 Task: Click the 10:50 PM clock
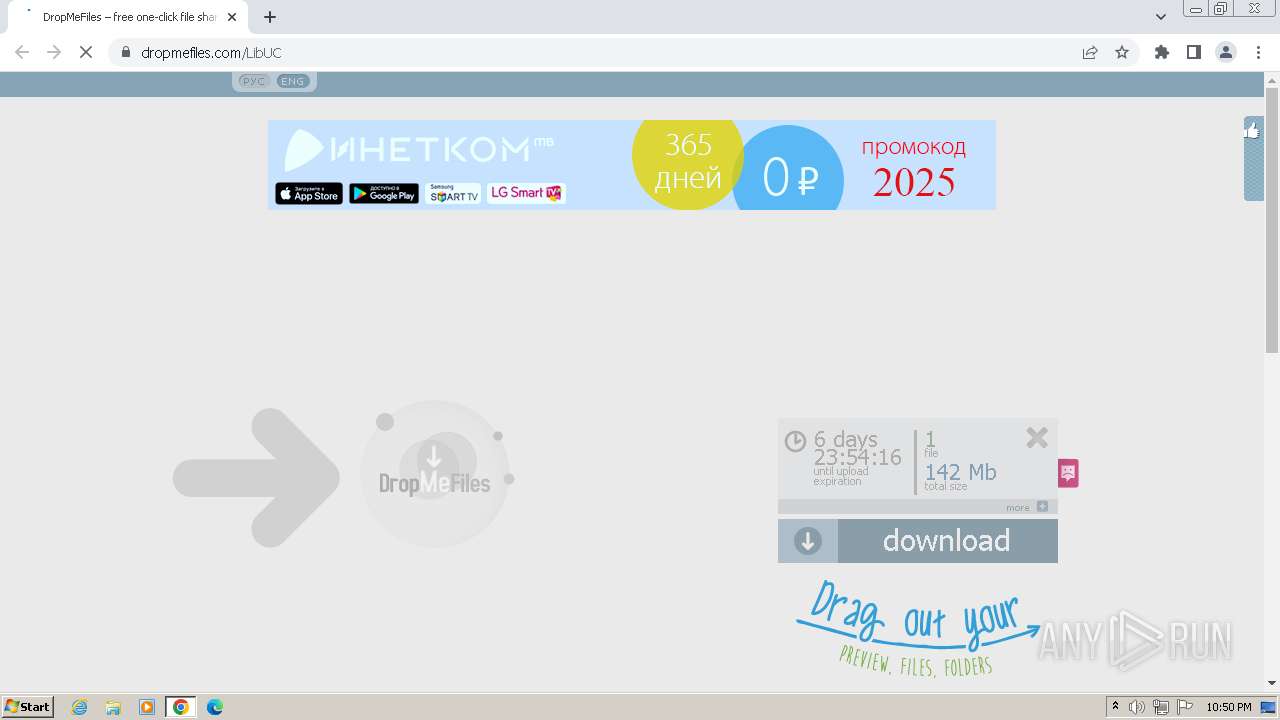point(1229,707)
